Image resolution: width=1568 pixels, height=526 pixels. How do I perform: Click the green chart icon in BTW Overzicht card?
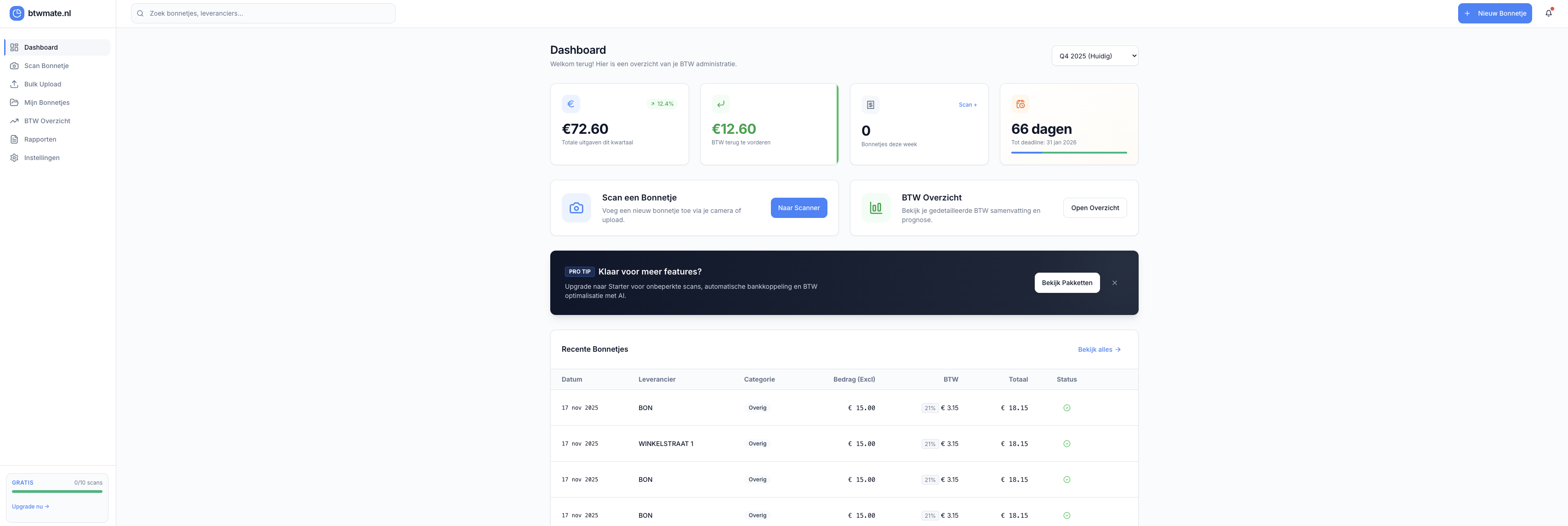click(x=875, y=208)
